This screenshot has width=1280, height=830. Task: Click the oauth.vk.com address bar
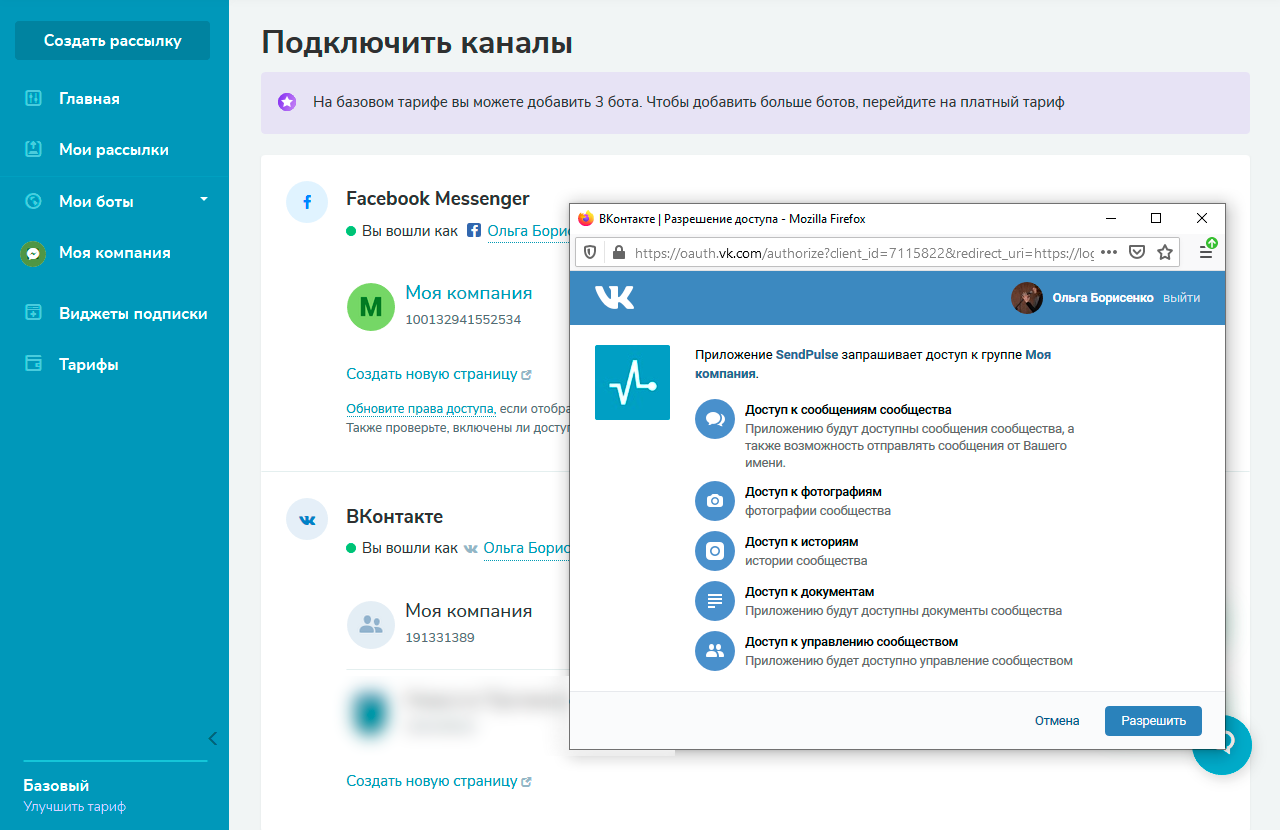pyautogui.click(x=864, y=253)
